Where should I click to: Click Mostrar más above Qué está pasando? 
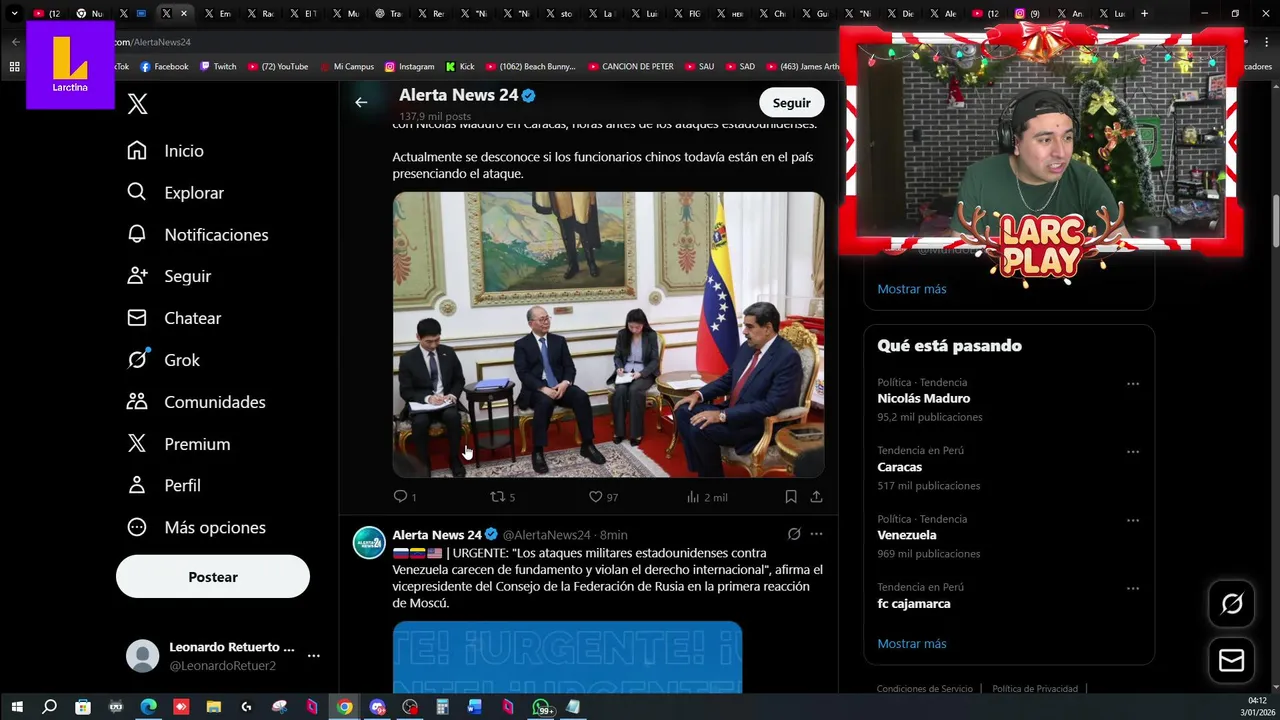[911, 289]
